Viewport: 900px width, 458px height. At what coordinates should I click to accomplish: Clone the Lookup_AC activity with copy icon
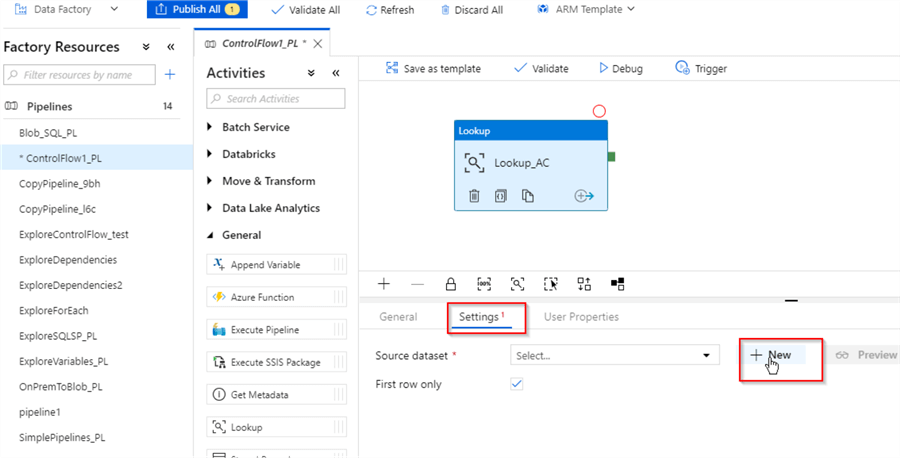pos(527,196)
